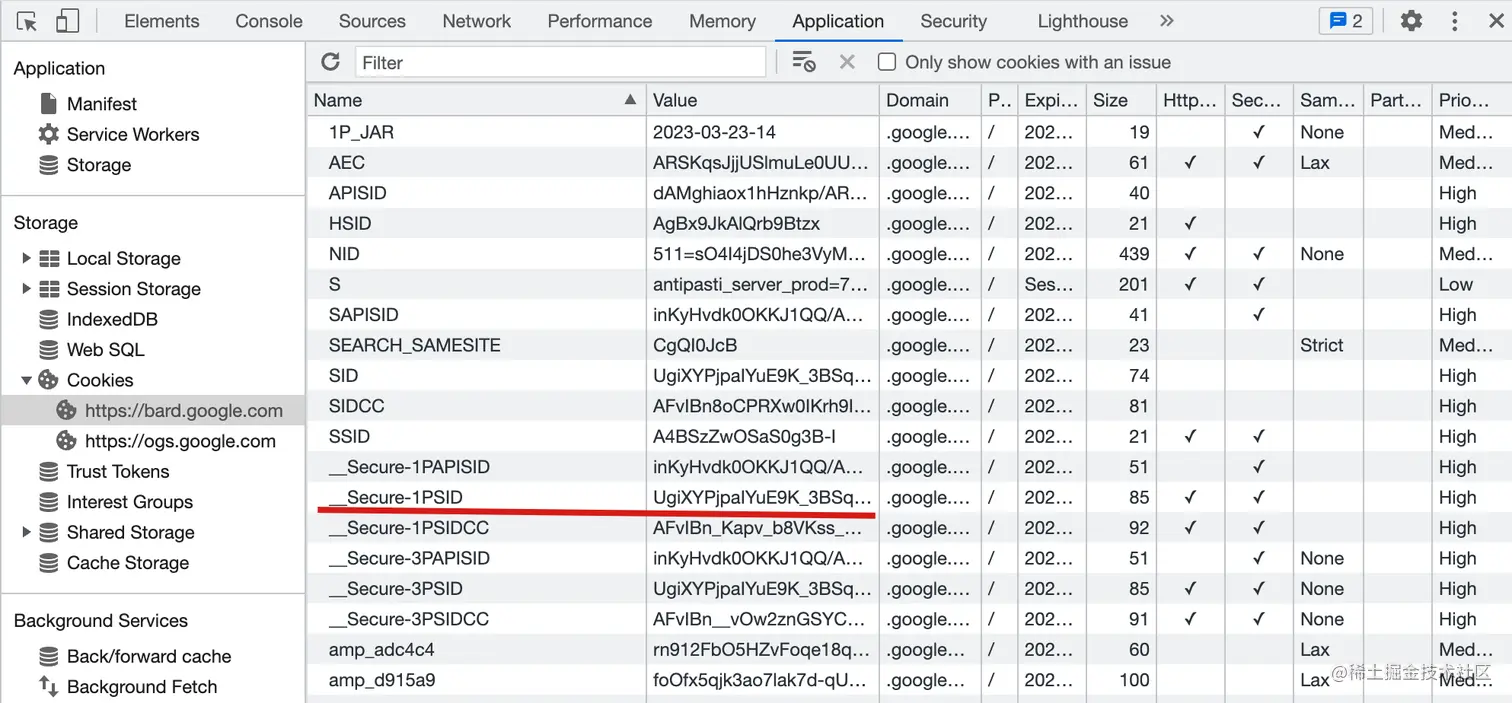Select the 1P_JAR cookie row
Screen dimensions: 1512x703
pyautogui.click(x=908, y=132)
